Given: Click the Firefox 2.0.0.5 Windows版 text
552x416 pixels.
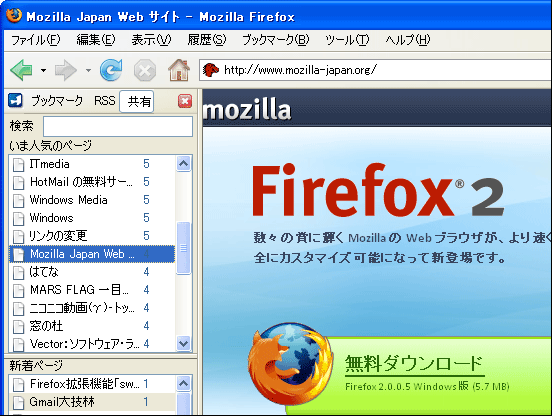Looking at the screenshot, I should pos(427,386).
